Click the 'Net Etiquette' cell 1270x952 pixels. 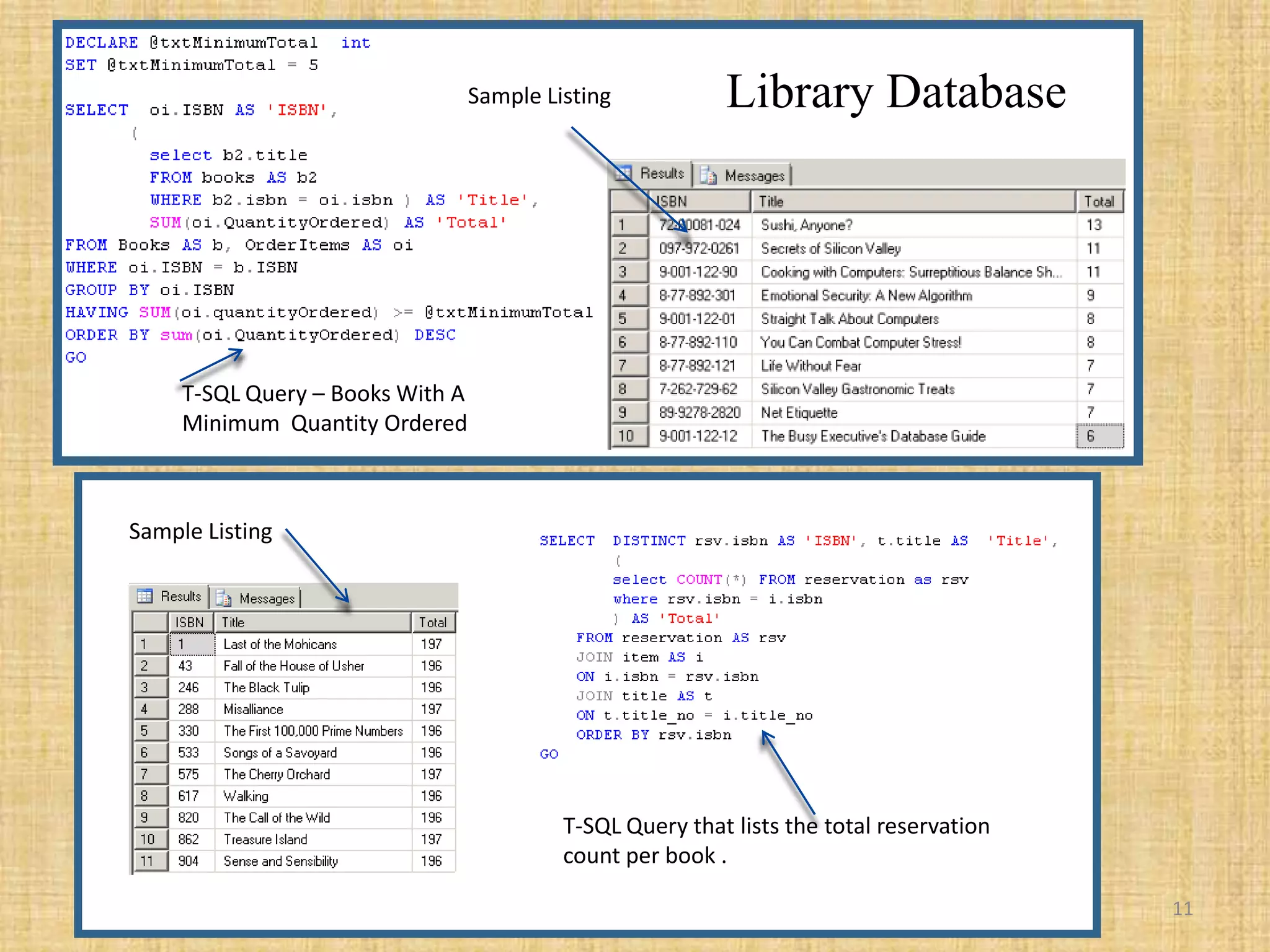point(913,413)
